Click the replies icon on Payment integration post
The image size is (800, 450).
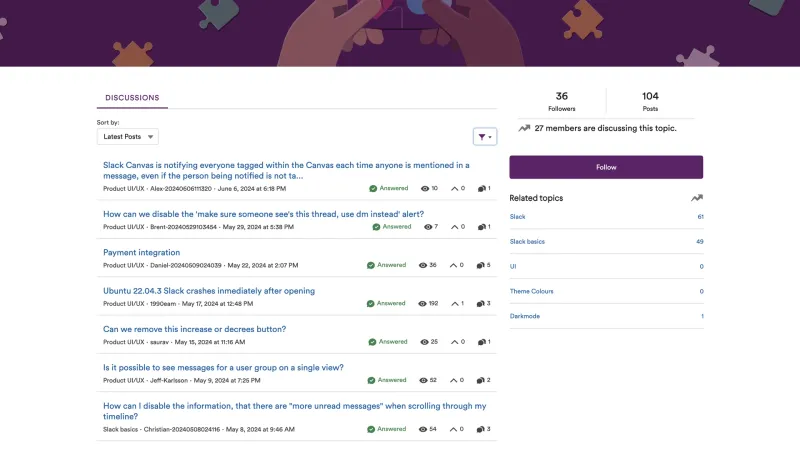(x=480, y=265)
